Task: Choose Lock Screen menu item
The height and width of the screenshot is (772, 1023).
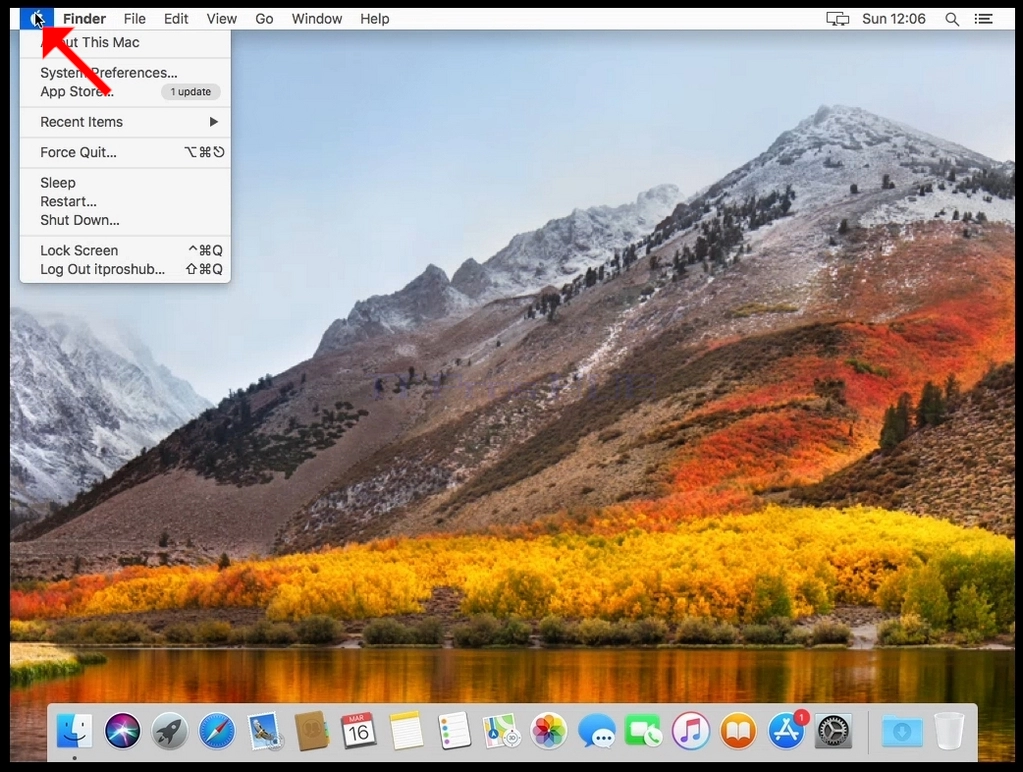Action: (125, 251)
